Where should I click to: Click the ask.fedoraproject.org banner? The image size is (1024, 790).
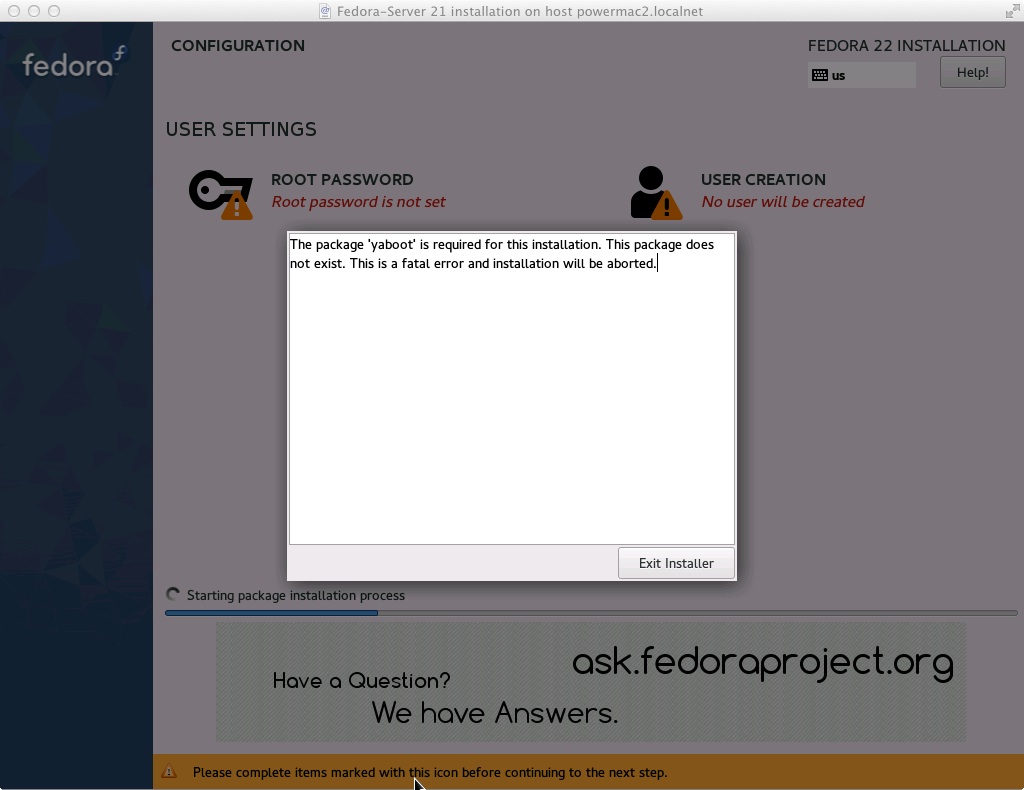pyautogui.click(x=590, y=681)
